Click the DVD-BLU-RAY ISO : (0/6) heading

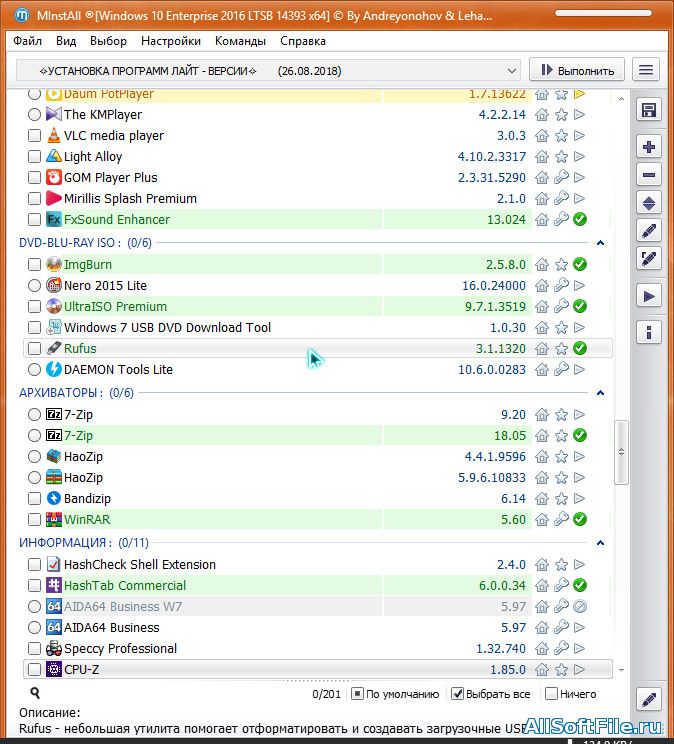[85, 243]
